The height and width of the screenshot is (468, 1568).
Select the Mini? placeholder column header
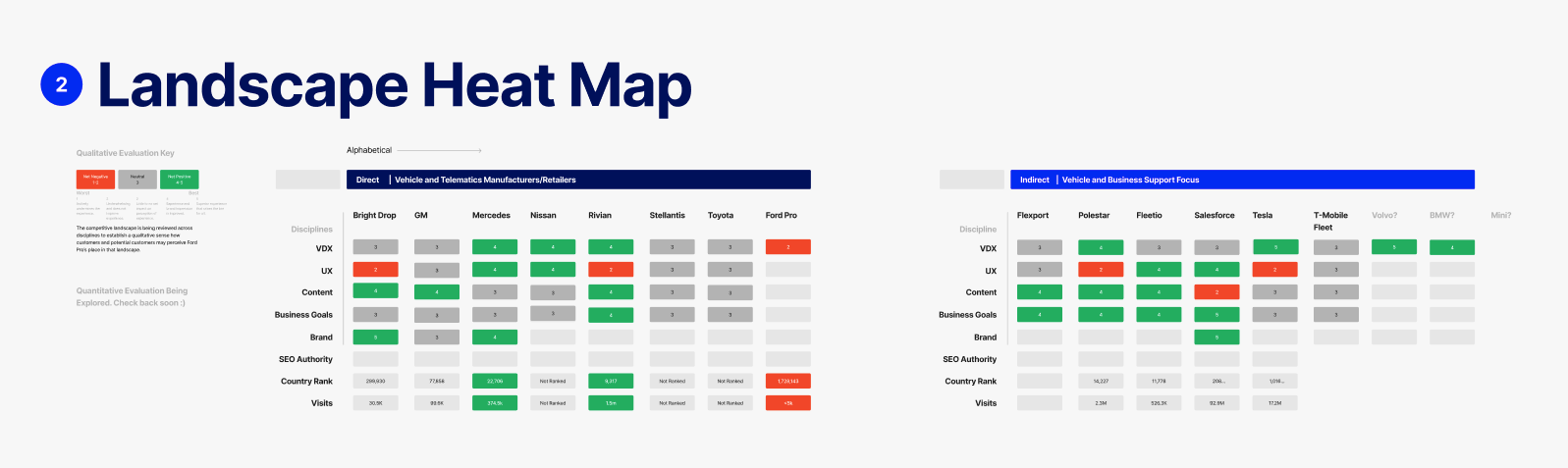1501,215
